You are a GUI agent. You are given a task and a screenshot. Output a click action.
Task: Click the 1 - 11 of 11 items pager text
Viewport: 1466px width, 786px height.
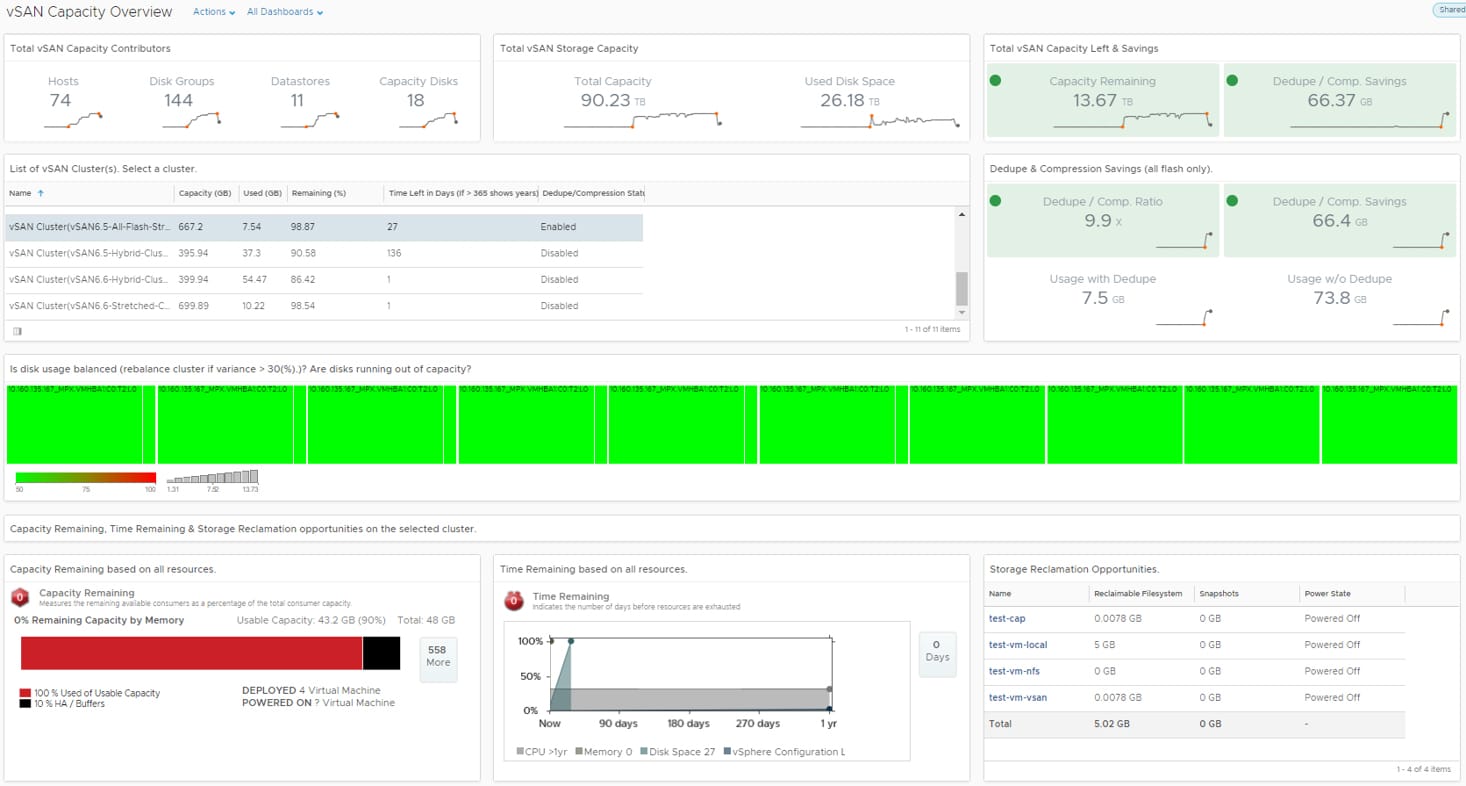point(932,329)
